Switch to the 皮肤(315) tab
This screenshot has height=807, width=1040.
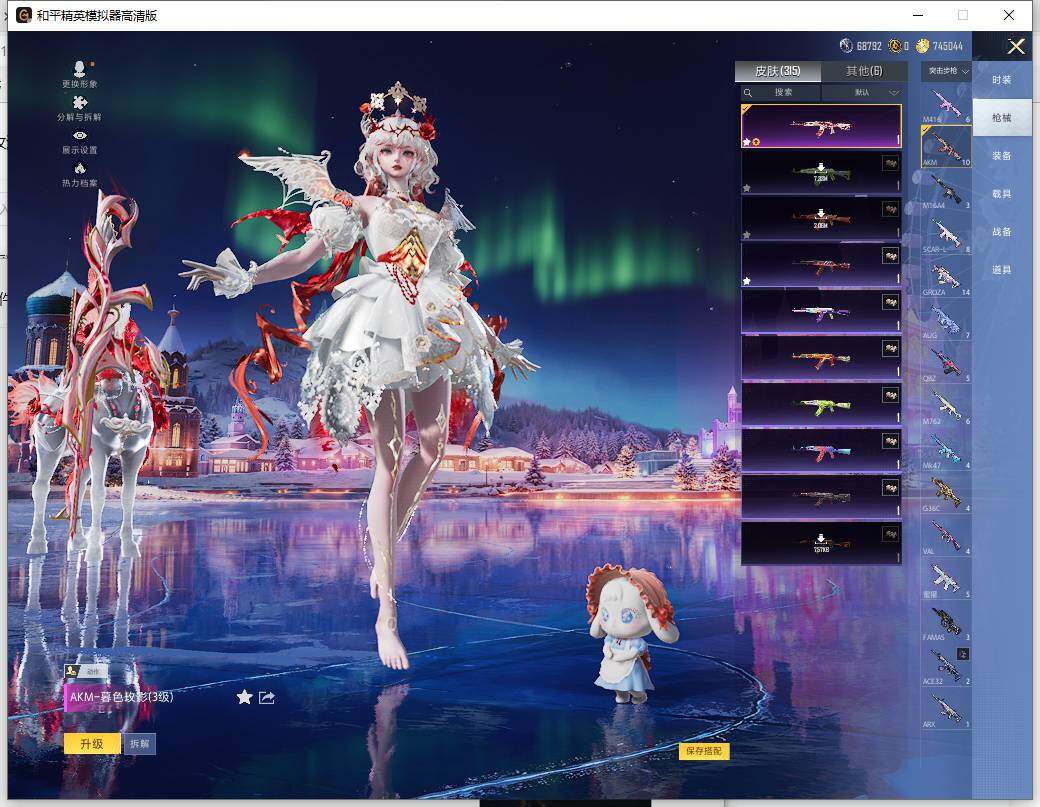click(x=778, y=71)
